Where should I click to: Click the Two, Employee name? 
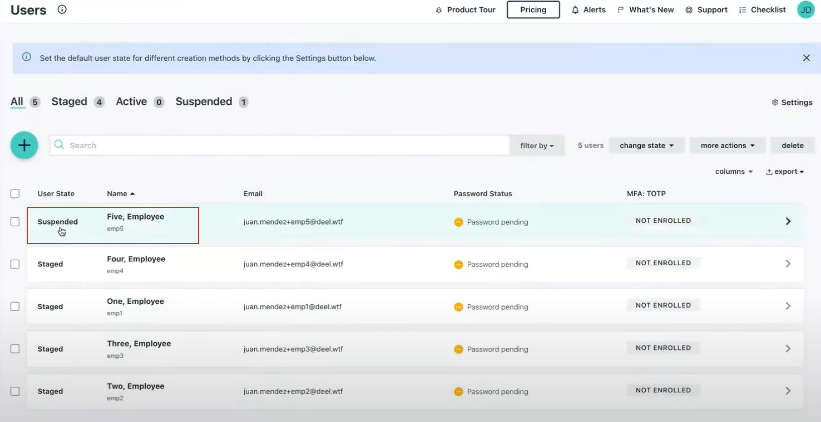tap(136, 386)
